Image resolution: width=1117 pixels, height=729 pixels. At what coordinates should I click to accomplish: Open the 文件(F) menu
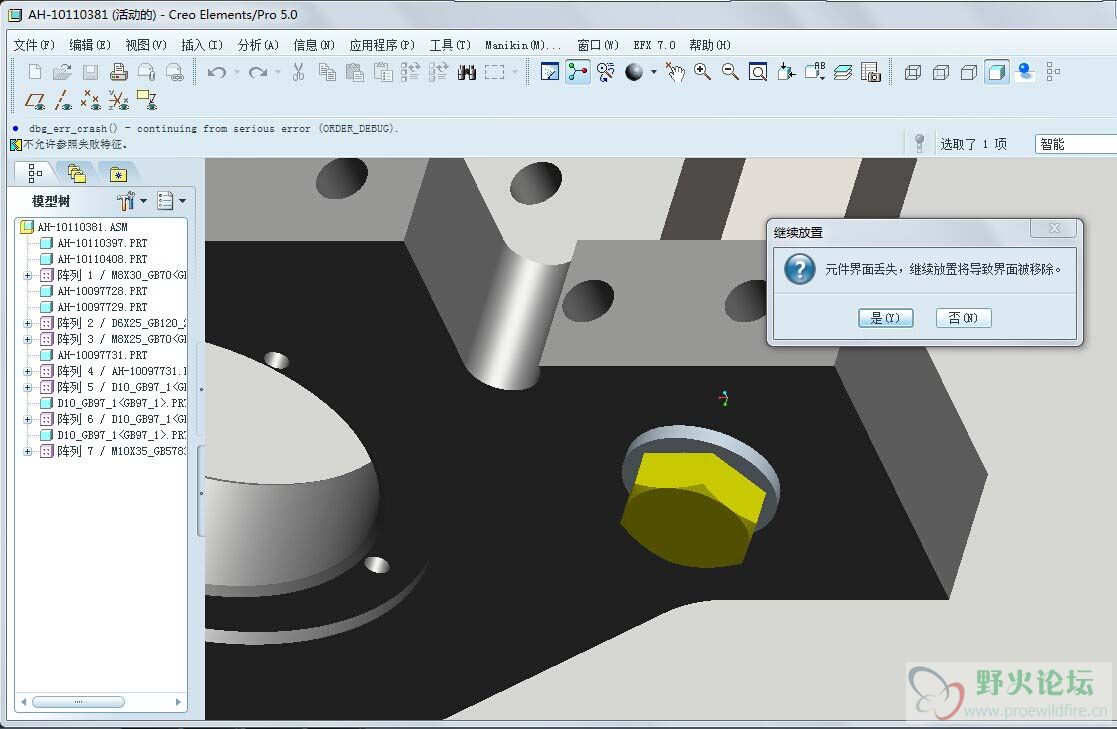coord(33,45)
